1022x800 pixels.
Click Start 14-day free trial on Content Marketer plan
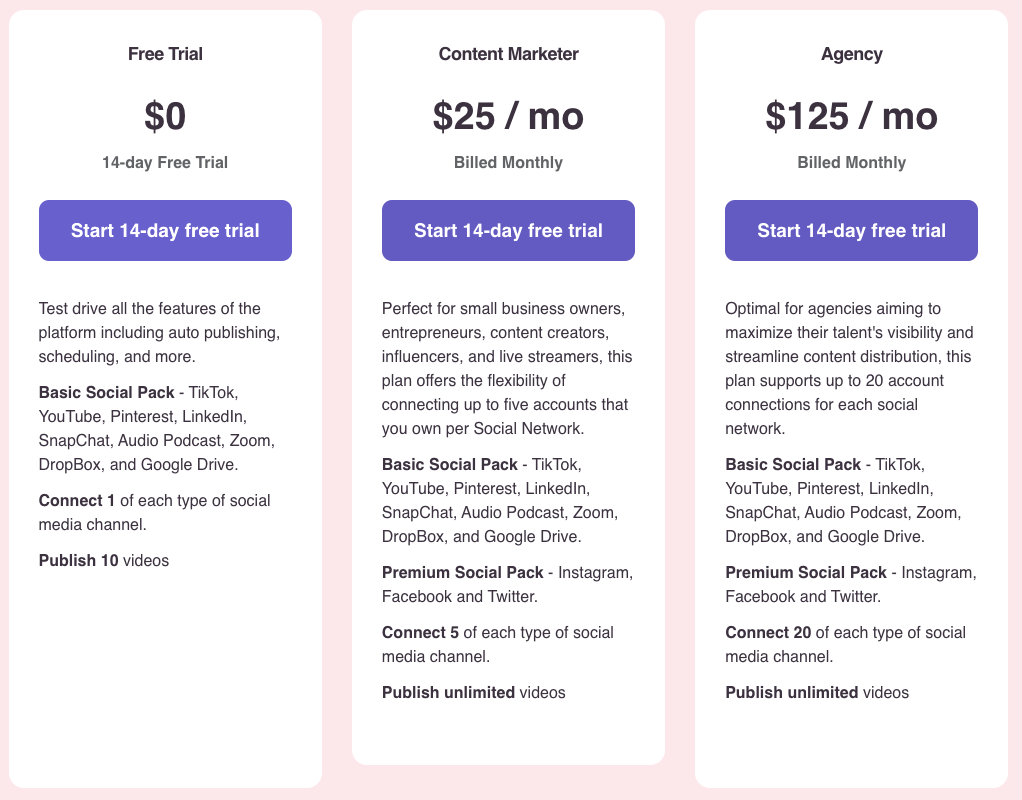pos(508,230)
